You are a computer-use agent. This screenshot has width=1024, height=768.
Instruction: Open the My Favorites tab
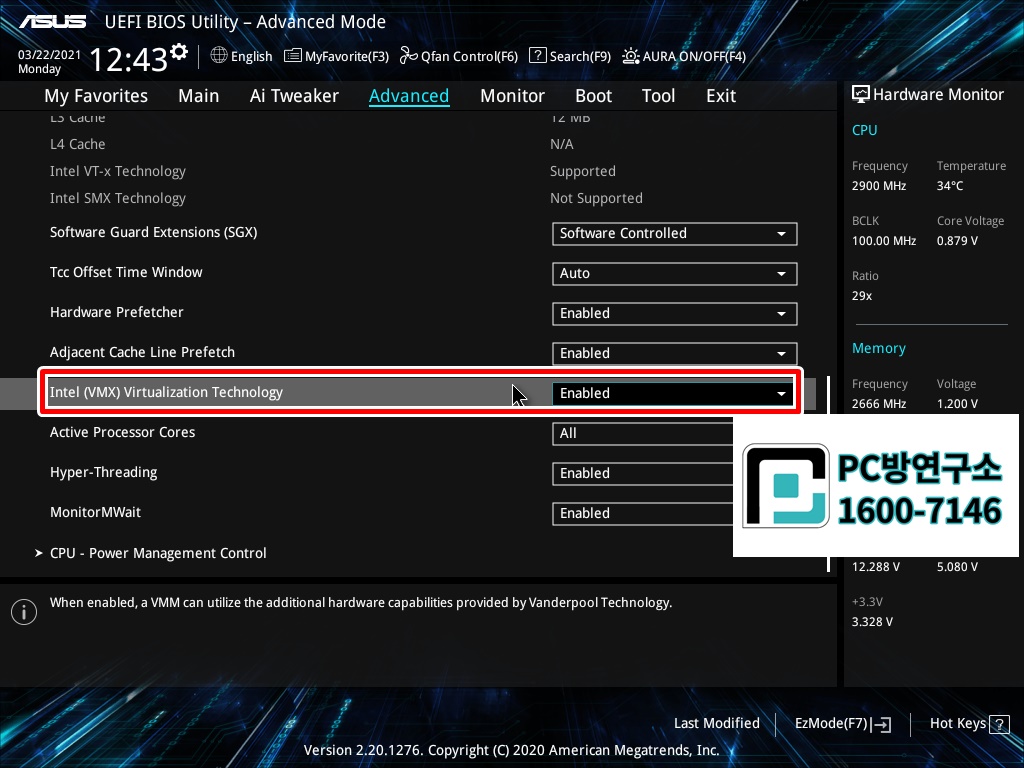coord(96,96)
